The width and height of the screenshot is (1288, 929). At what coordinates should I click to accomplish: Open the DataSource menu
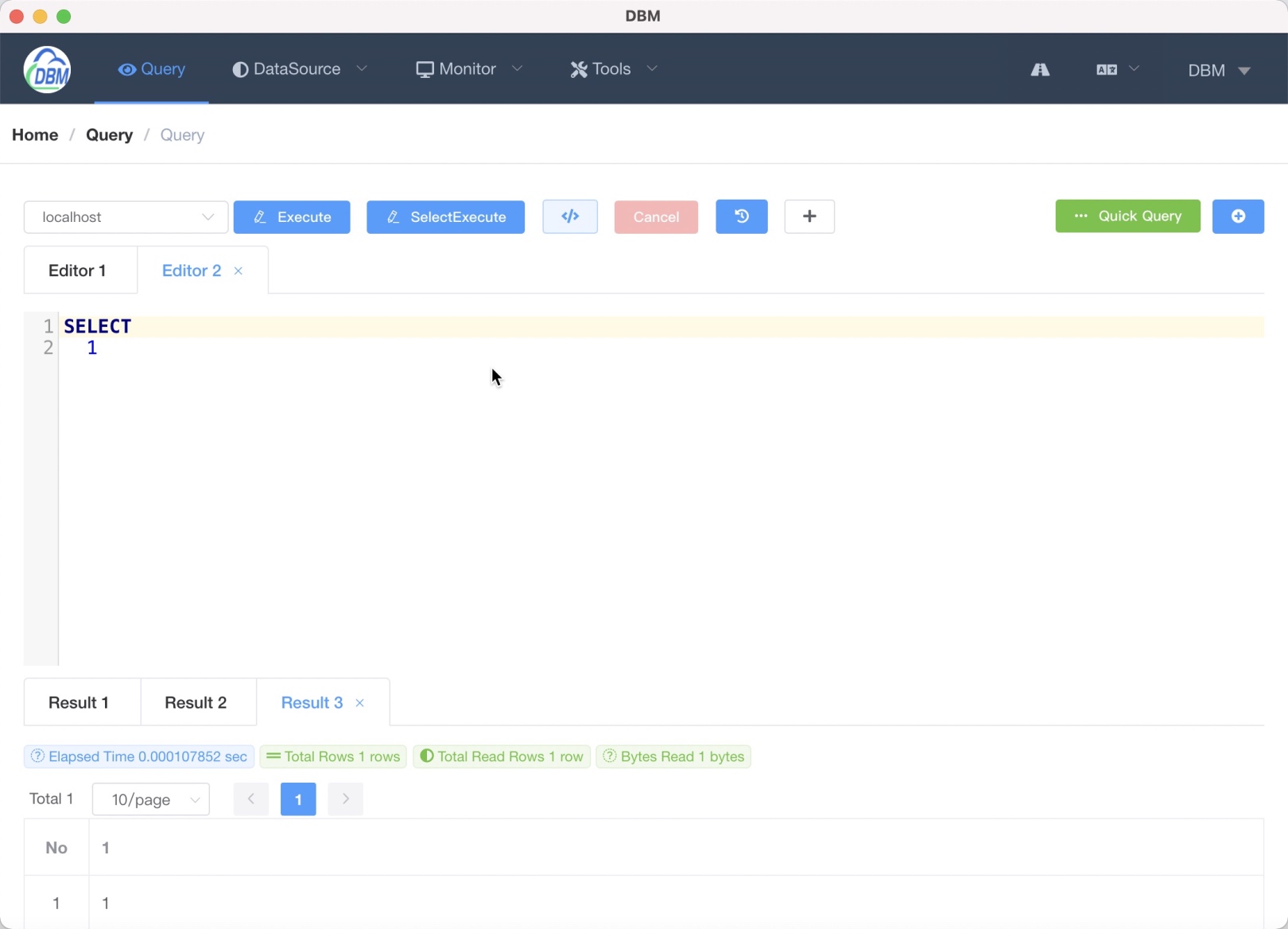[x=299, y=69]
